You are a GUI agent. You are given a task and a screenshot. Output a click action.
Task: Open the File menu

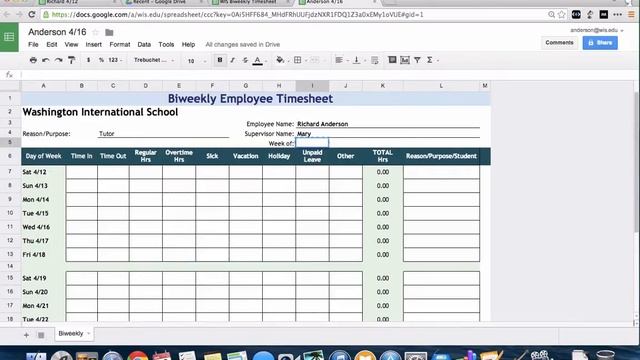(33, 44)
